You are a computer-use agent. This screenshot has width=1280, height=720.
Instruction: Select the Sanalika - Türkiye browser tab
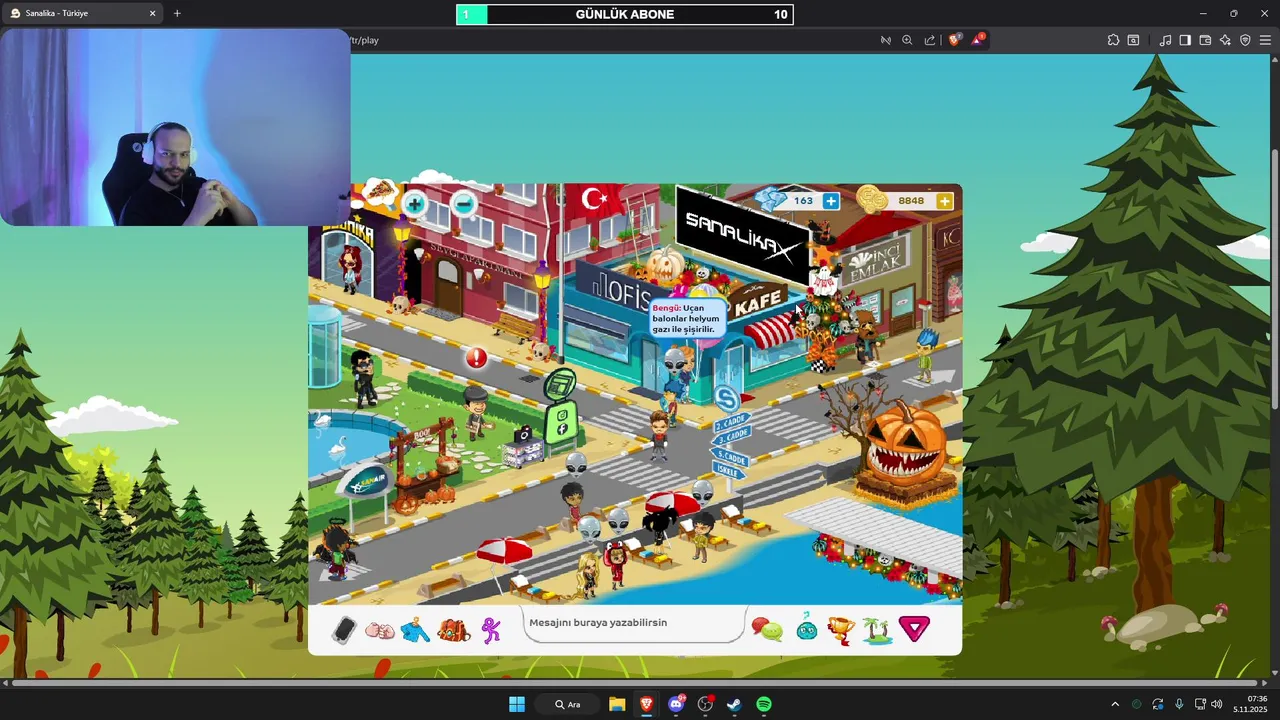[x=84, y=13]
